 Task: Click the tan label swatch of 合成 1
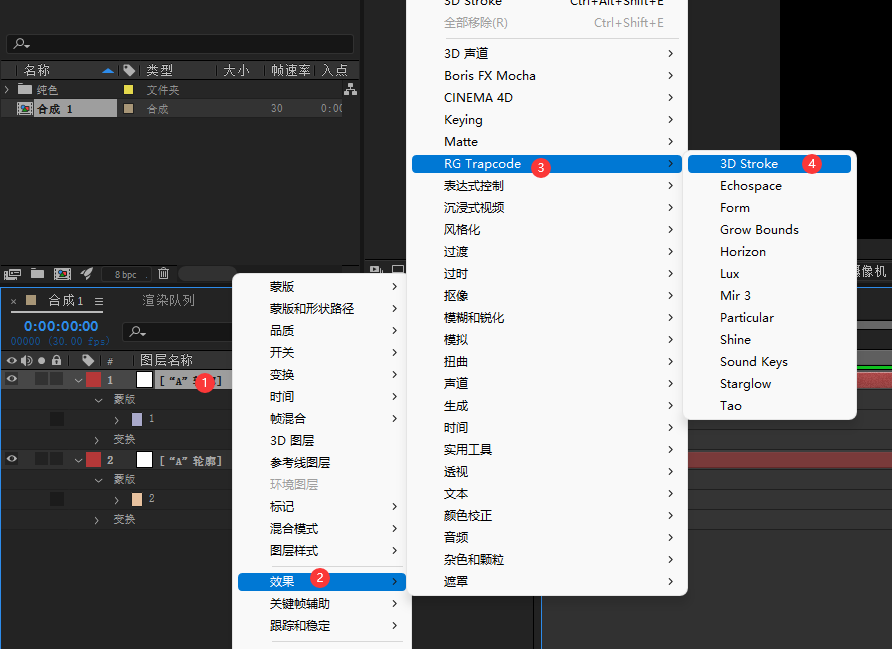point(129,108)
